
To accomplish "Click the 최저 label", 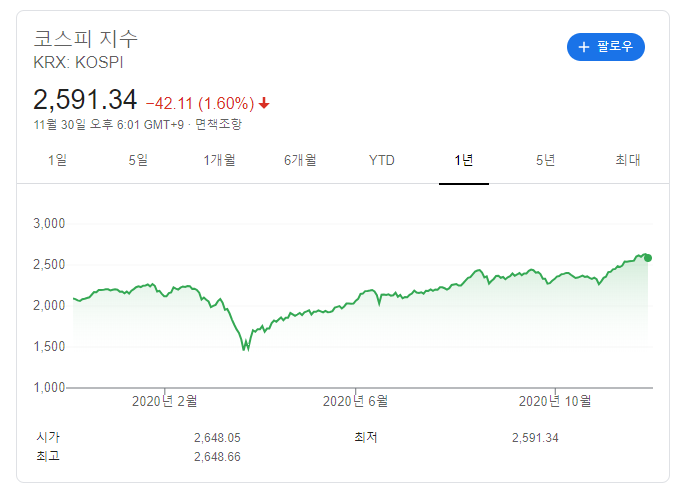I will (x=366, y=437).
